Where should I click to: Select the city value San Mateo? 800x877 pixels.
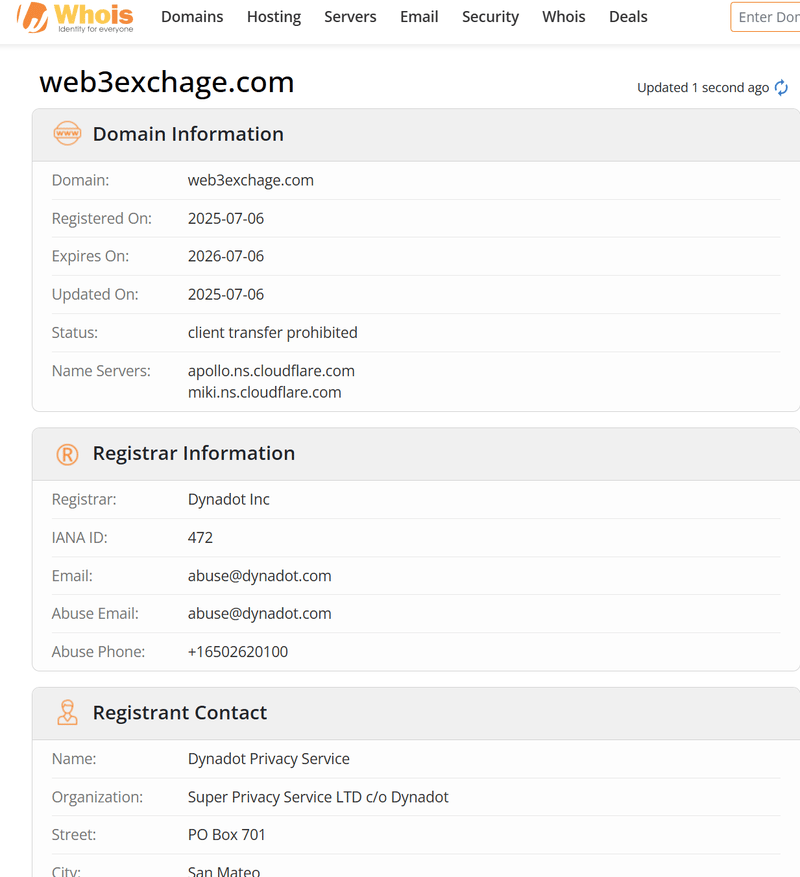pyautogui.click(x=224, y=871)
